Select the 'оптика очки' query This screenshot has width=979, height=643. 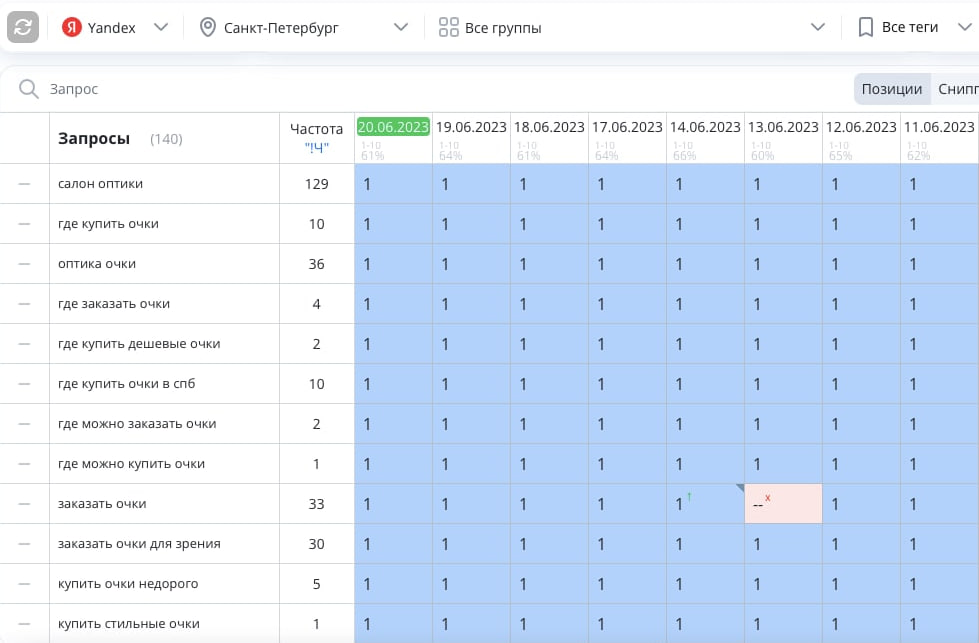(x=97, y=263)
